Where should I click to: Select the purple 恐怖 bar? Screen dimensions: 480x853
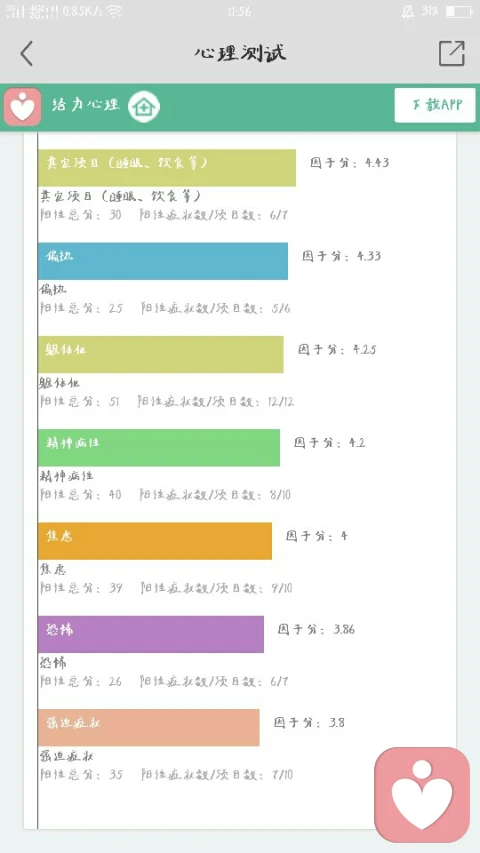click(151, 634)
